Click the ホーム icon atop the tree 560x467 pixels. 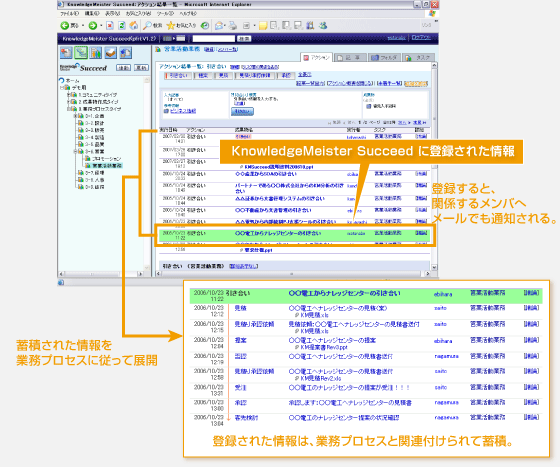click(62, 80)
